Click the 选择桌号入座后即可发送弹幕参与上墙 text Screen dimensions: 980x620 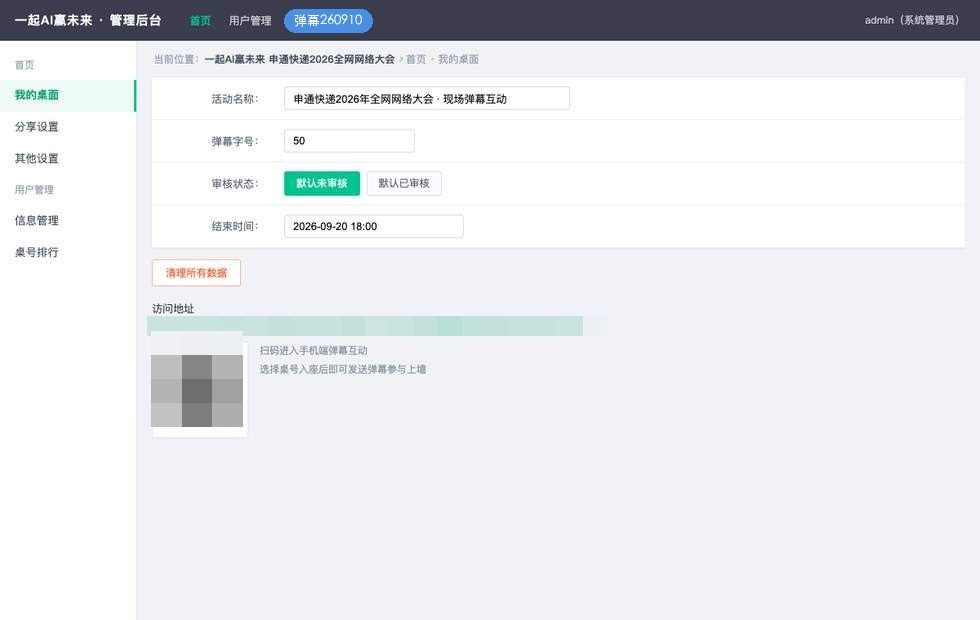click(343, 369)
